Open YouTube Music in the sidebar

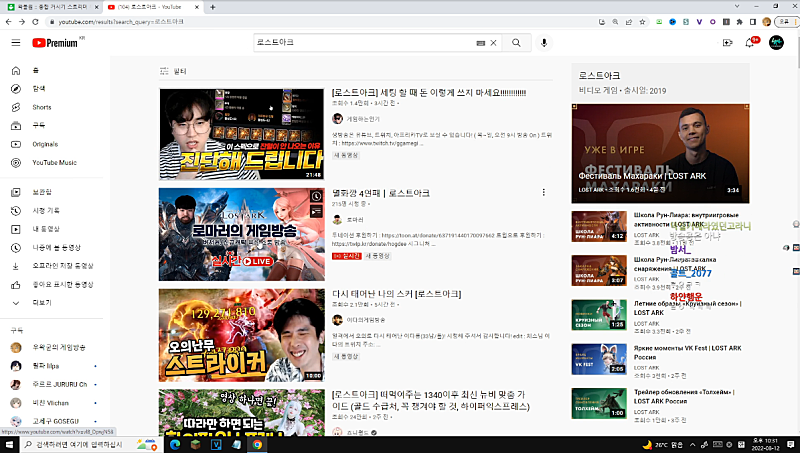pos(54,162)
